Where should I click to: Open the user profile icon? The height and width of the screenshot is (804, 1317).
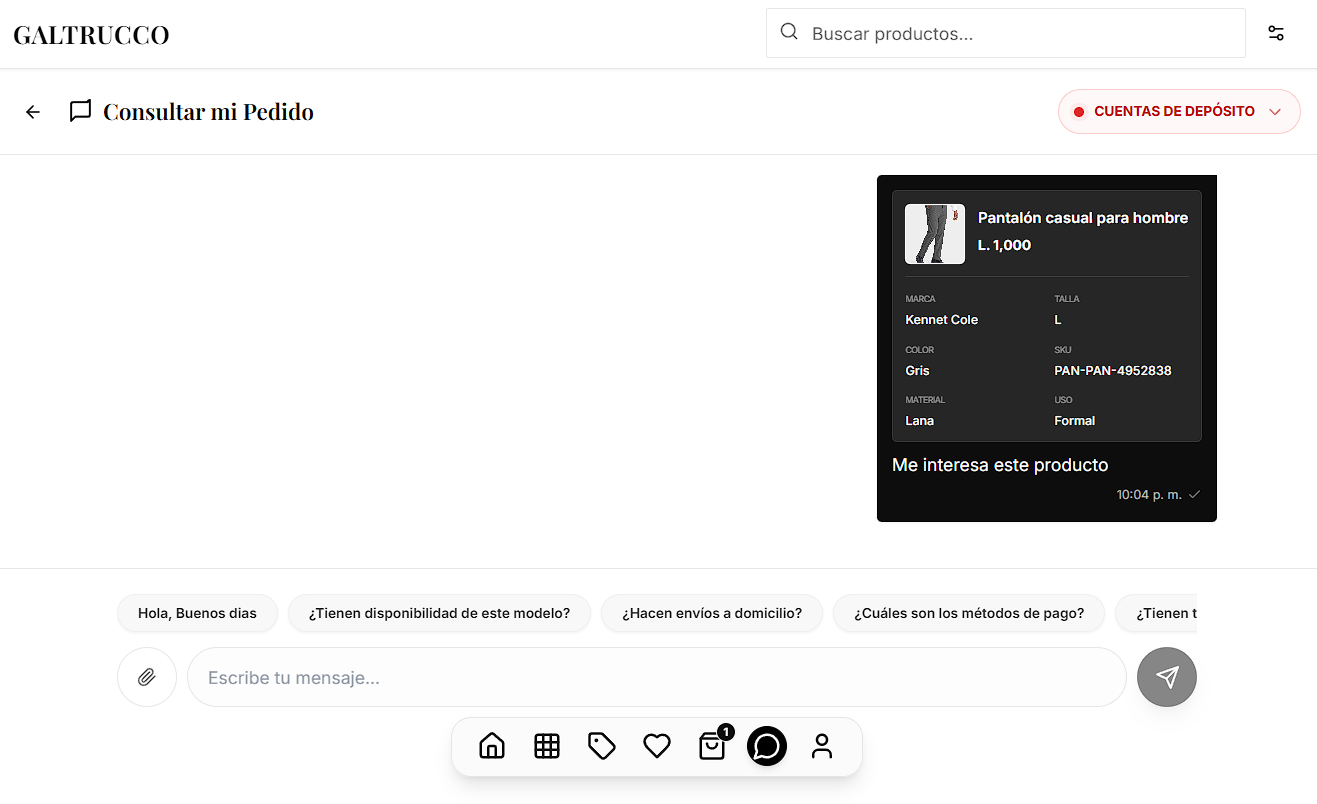pyautogui.click(x=821, y=746)
